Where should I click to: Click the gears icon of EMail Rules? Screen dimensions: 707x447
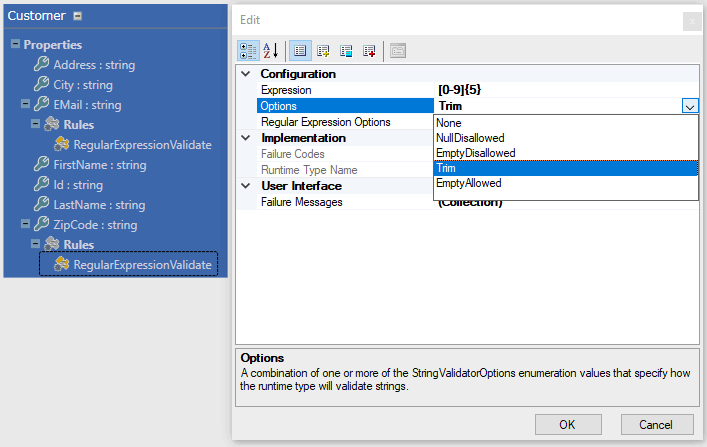click(x=51, y=124)
